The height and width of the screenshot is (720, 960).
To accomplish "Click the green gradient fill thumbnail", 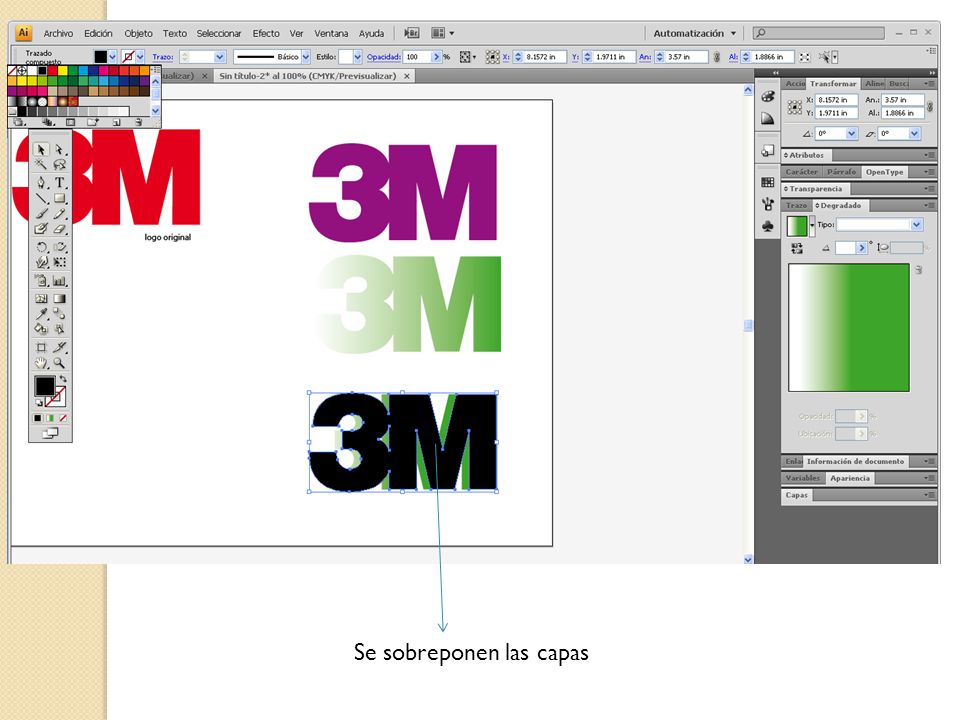I will [797, 226].
